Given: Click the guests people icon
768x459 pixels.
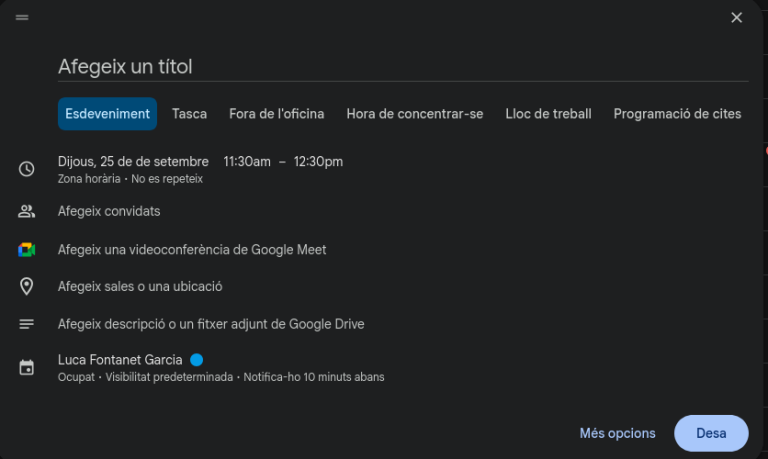Looking at the screenshot, I should 27,211.
